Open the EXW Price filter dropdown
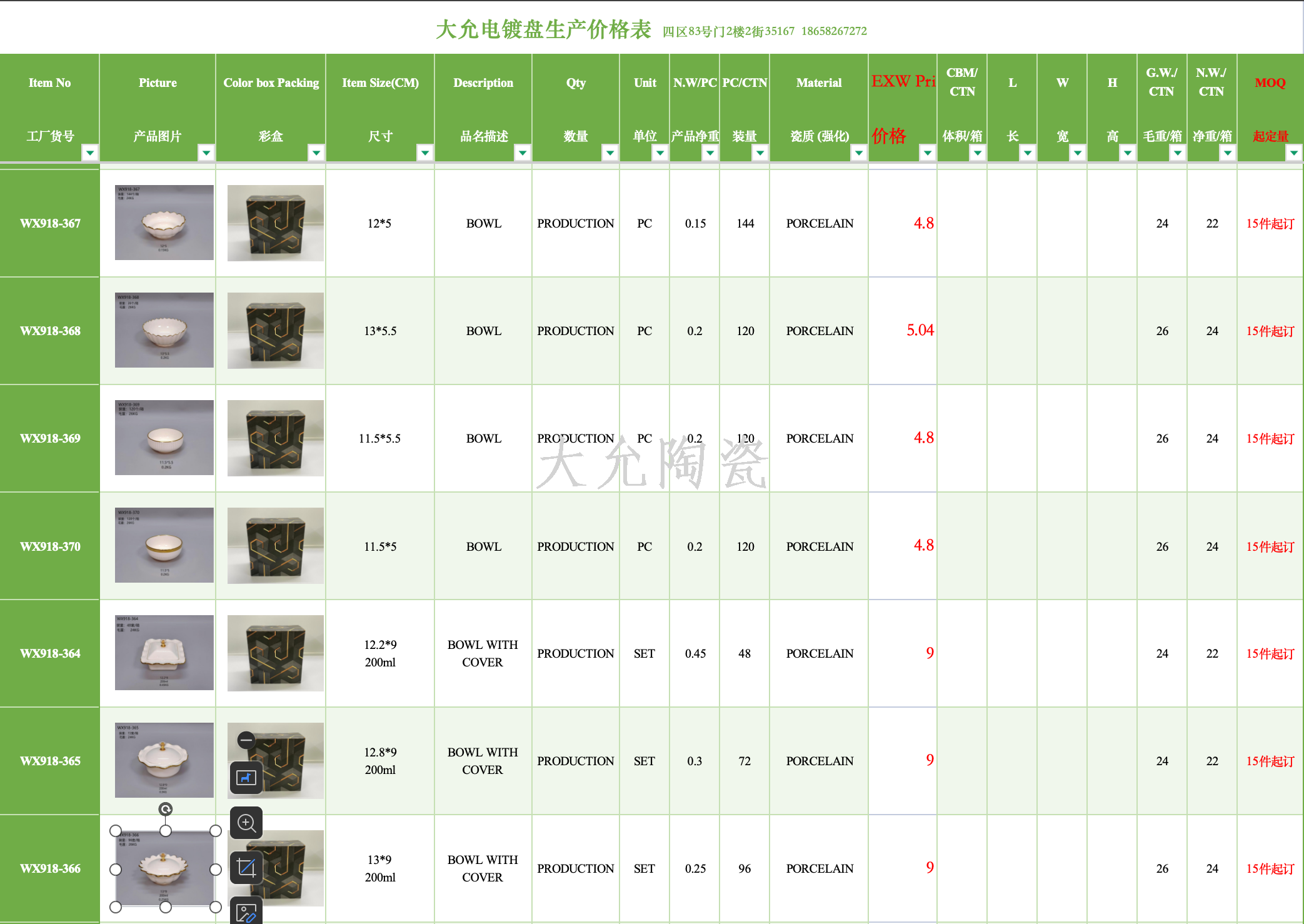Viewport: 1304px width, 924px height. click(x=928, y=153)
